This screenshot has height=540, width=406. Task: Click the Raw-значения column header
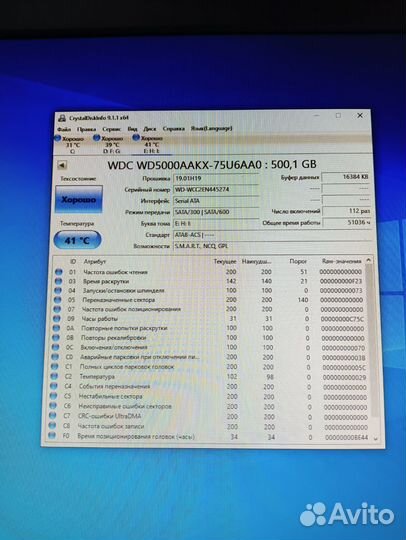[x=341, y=261]
